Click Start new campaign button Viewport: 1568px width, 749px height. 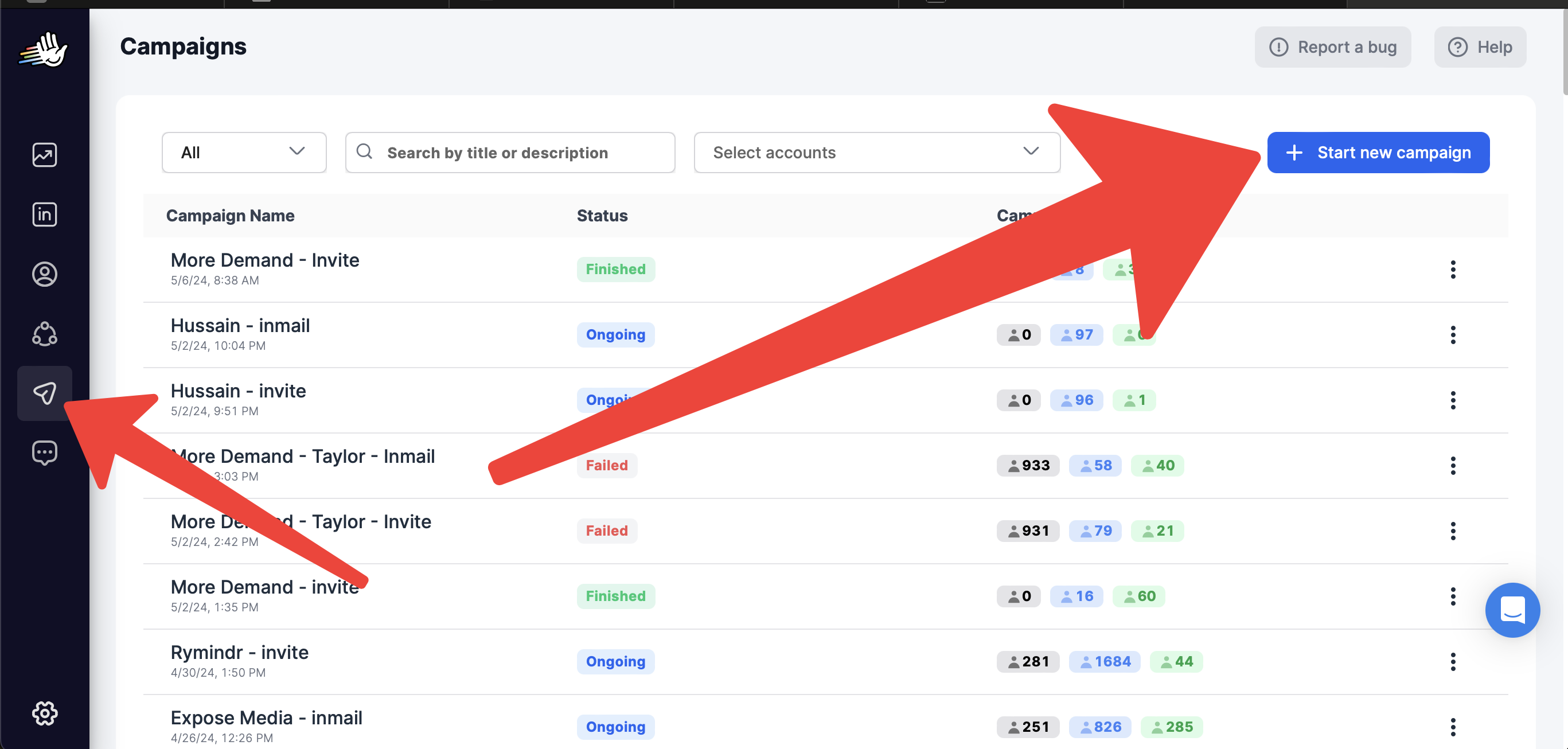1378,152
